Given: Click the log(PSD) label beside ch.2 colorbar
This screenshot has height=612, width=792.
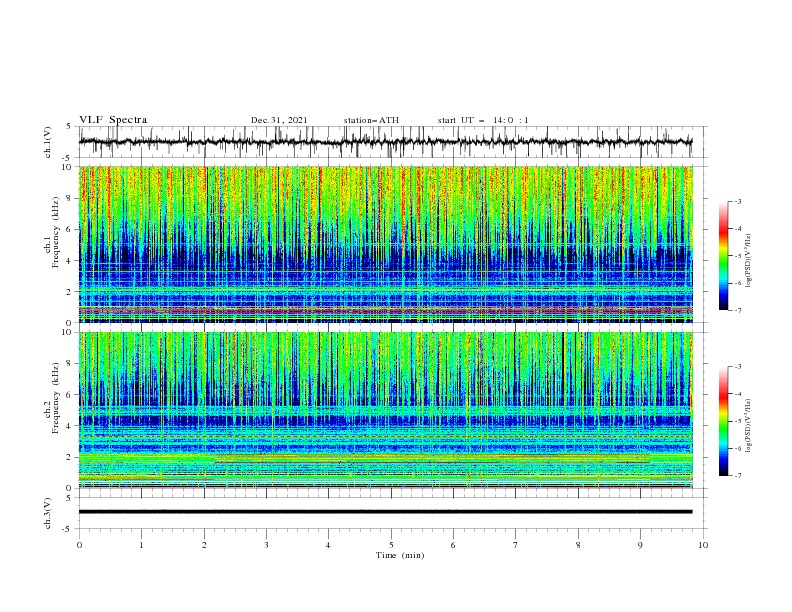Looking at the screenshot, I should pyautogui.click(x=748, y=426).
